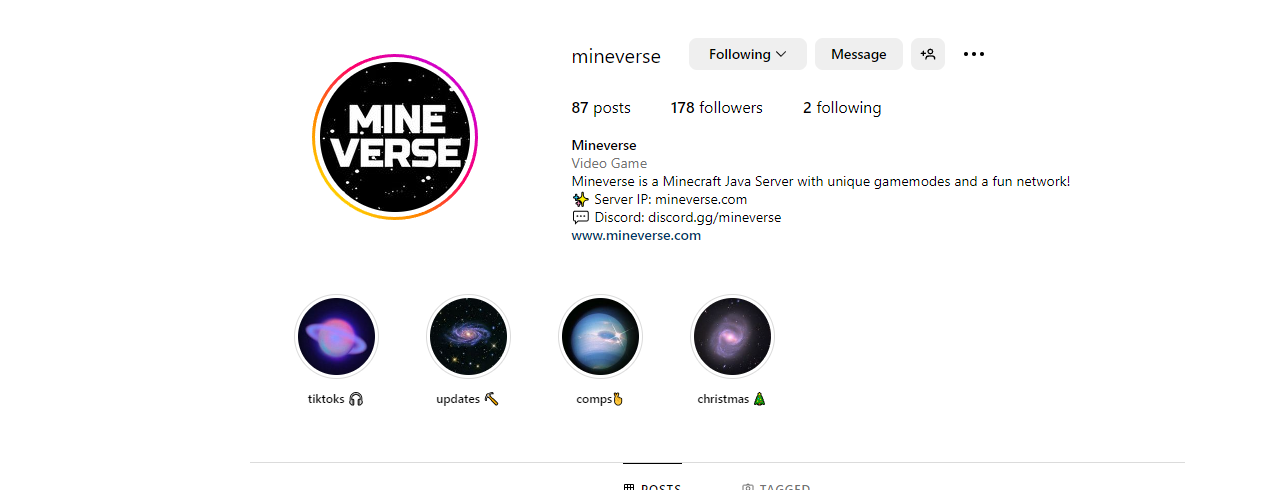Screen dimensions: 1279x490
Task: Open the three-dot options menu
Action: point(974,54)
